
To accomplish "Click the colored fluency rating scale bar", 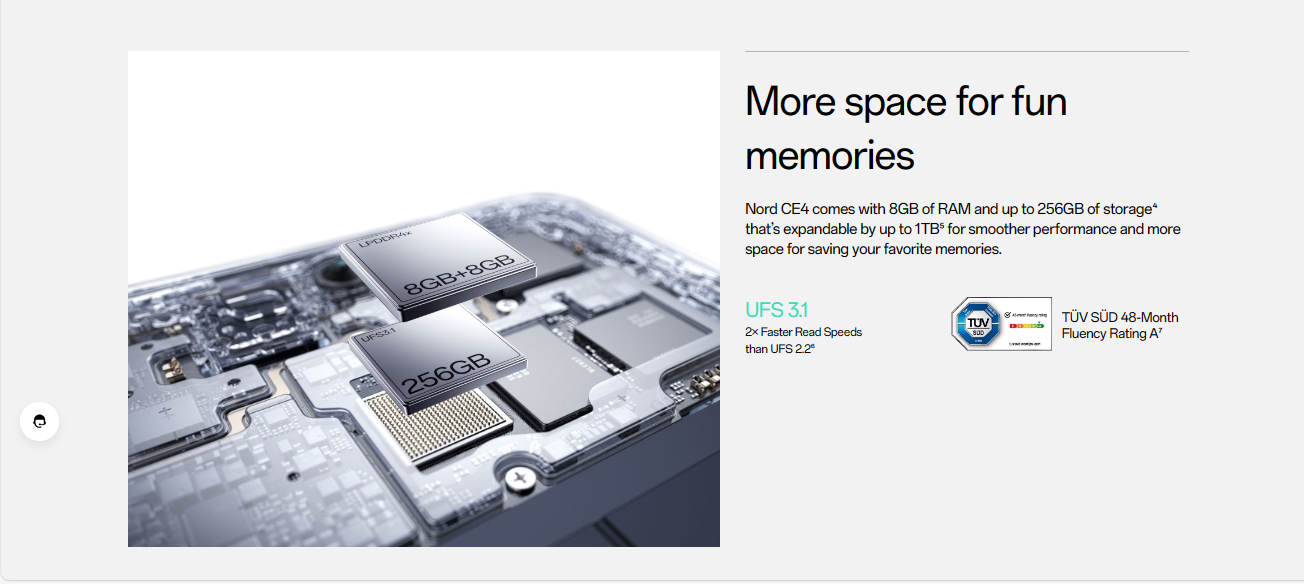I will [x=1027, y=325].
